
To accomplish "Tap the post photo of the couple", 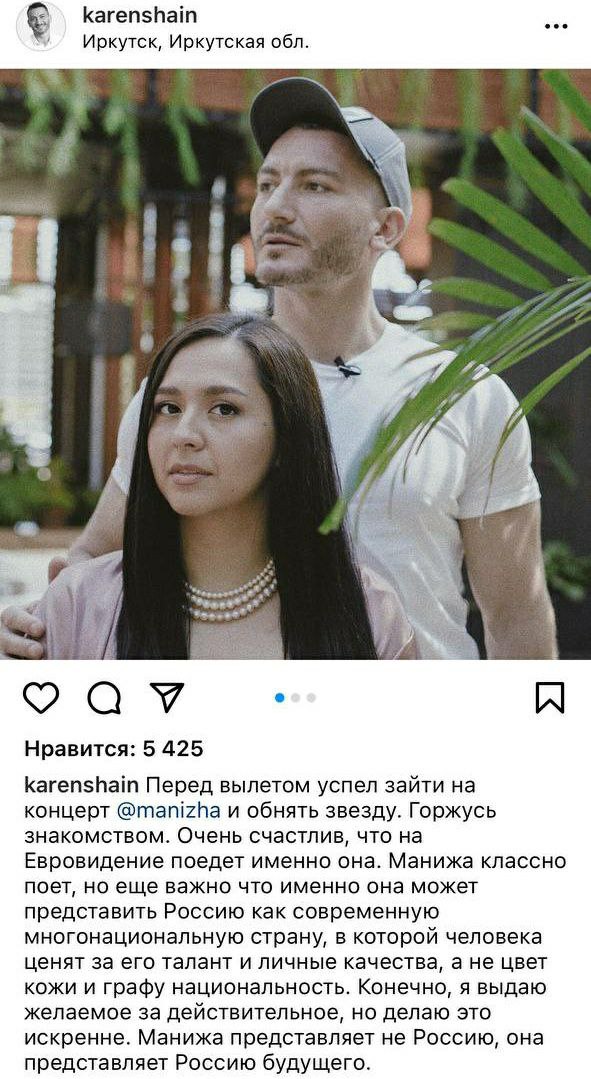I will pyautogui.click(x=296, y=364).
